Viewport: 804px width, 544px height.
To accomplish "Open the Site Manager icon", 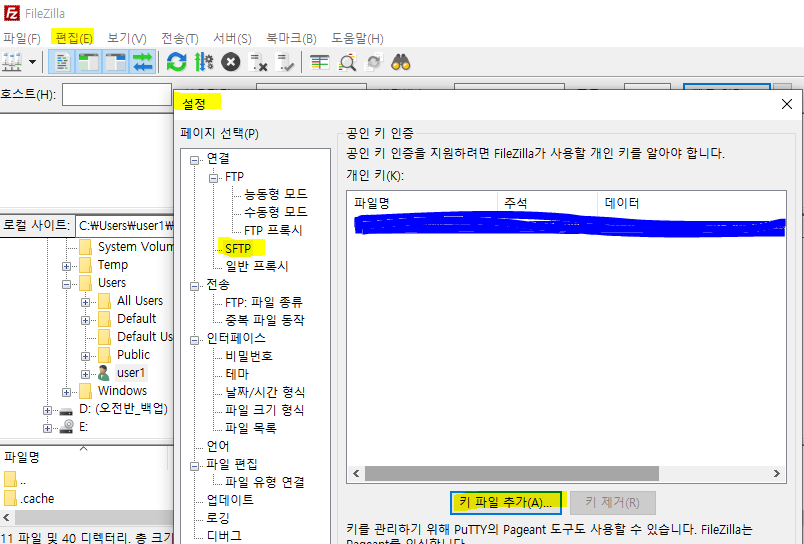I will tap(12, 62).
